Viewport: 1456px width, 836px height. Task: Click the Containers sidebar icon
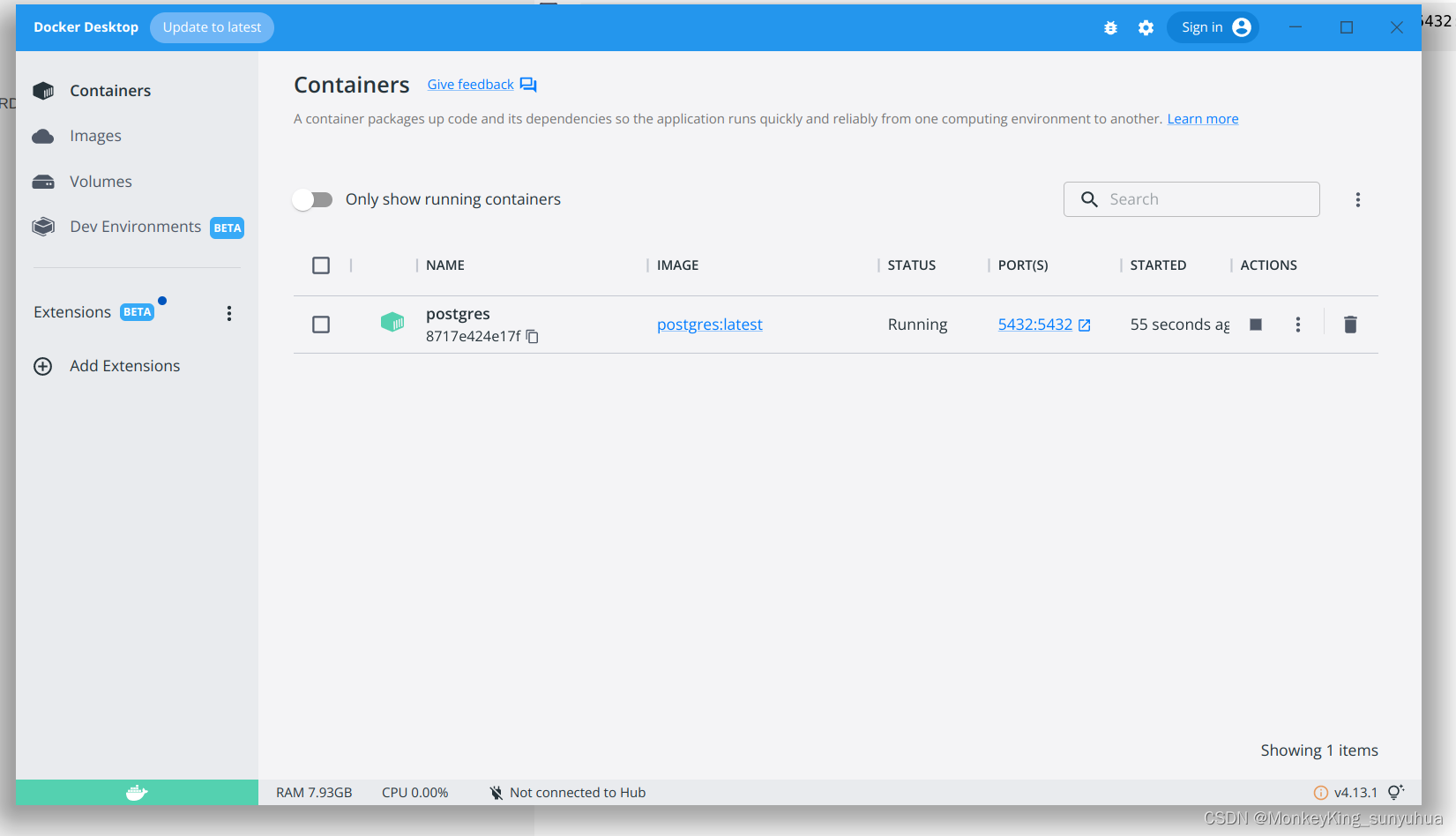click(43, 91)
